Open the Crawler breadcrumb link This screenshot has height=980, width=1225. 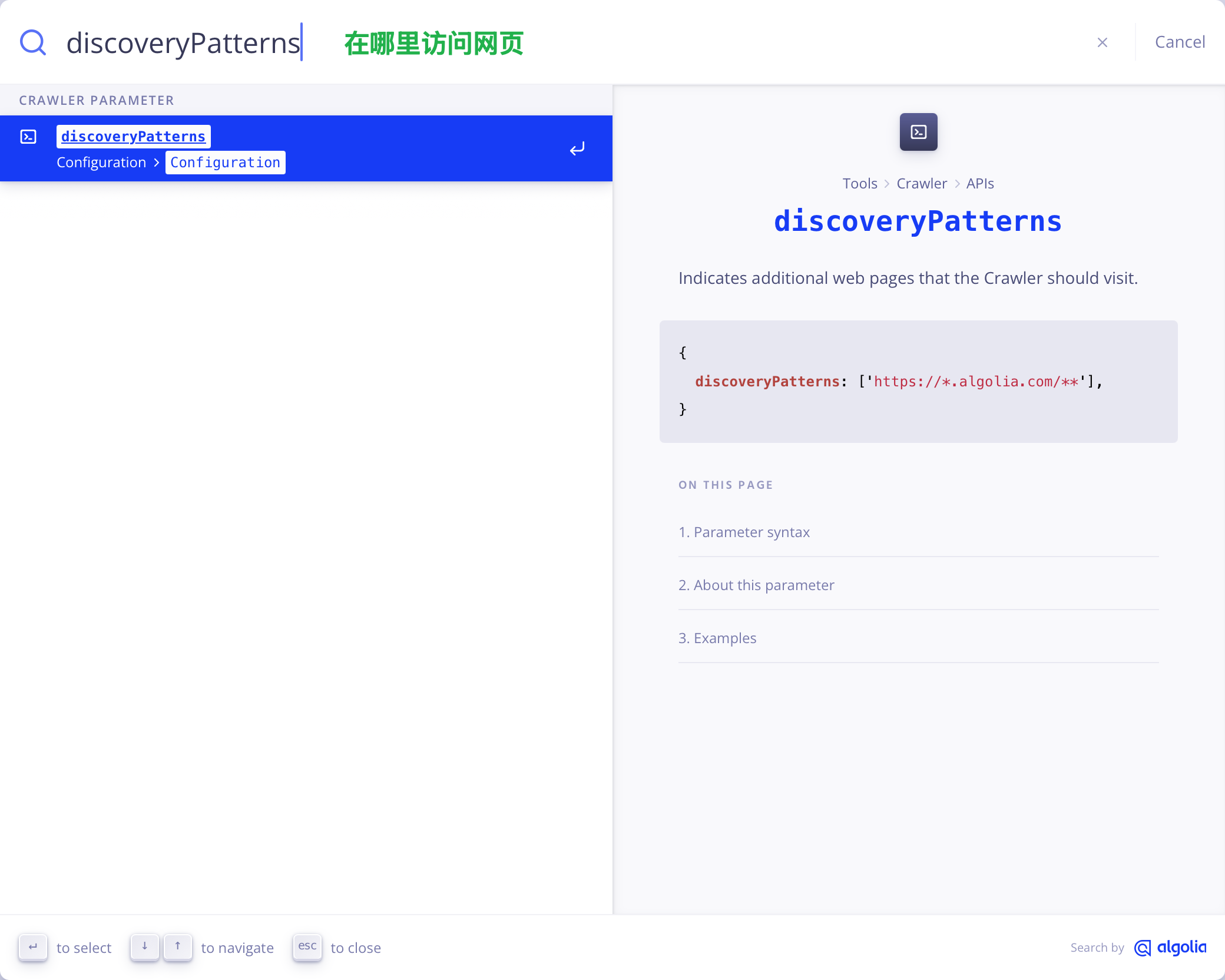922,184
